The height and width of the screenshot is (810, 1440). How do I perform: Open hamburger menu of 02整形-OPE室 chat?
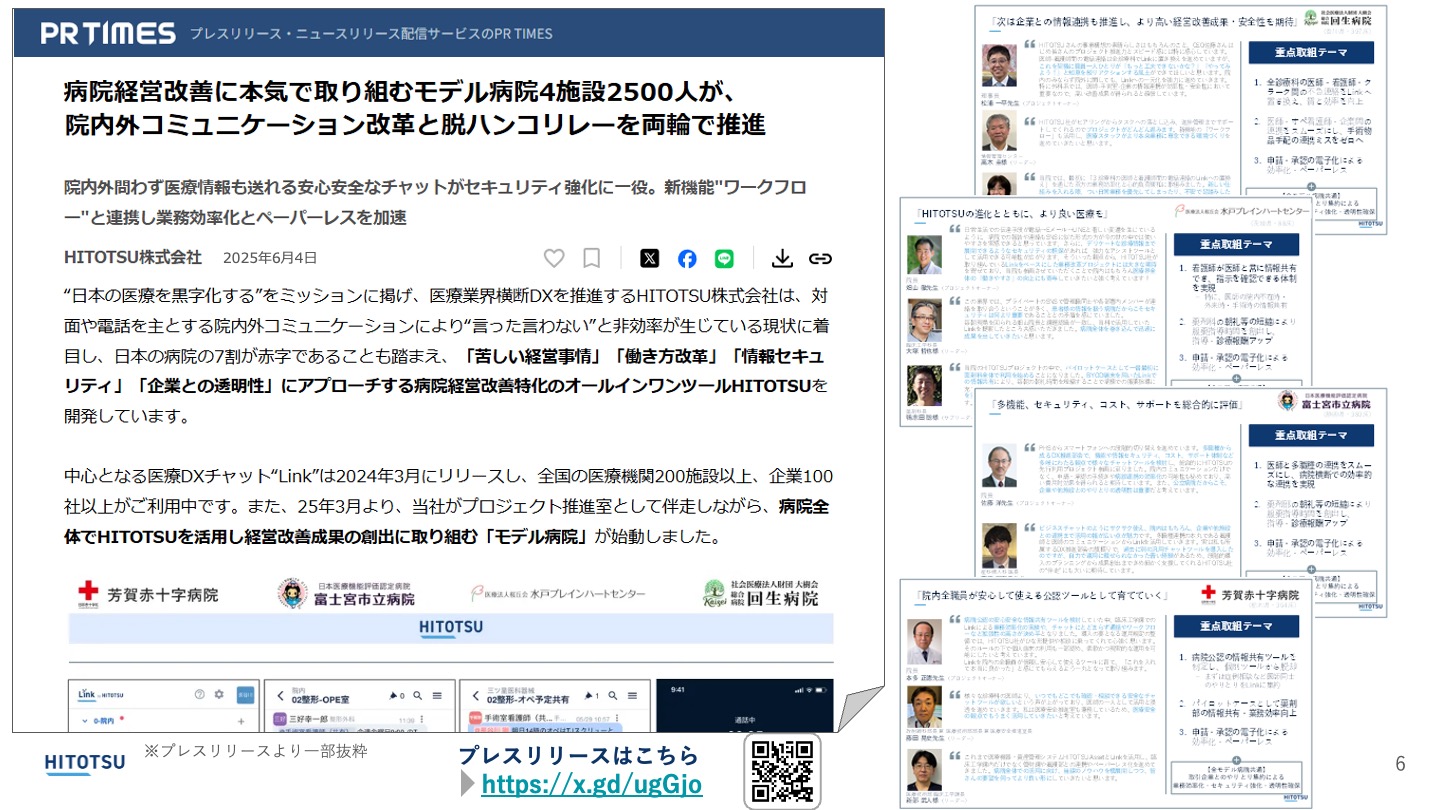point(437,695)
